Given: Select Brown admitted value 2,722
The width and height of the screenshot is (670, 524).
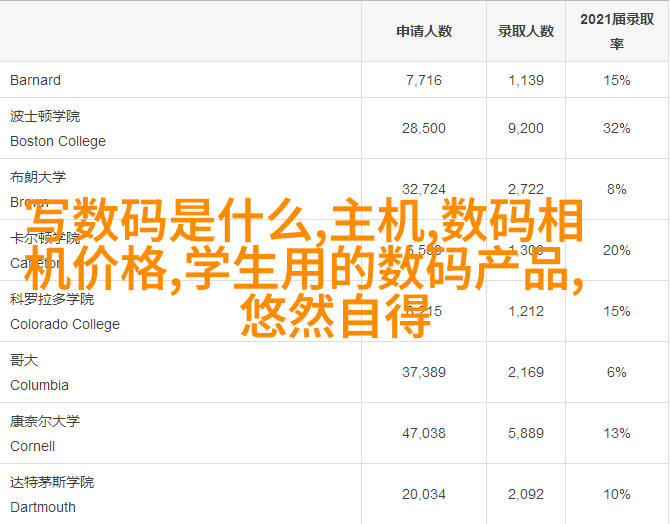Looking at the screenshot, I should 526,189.
